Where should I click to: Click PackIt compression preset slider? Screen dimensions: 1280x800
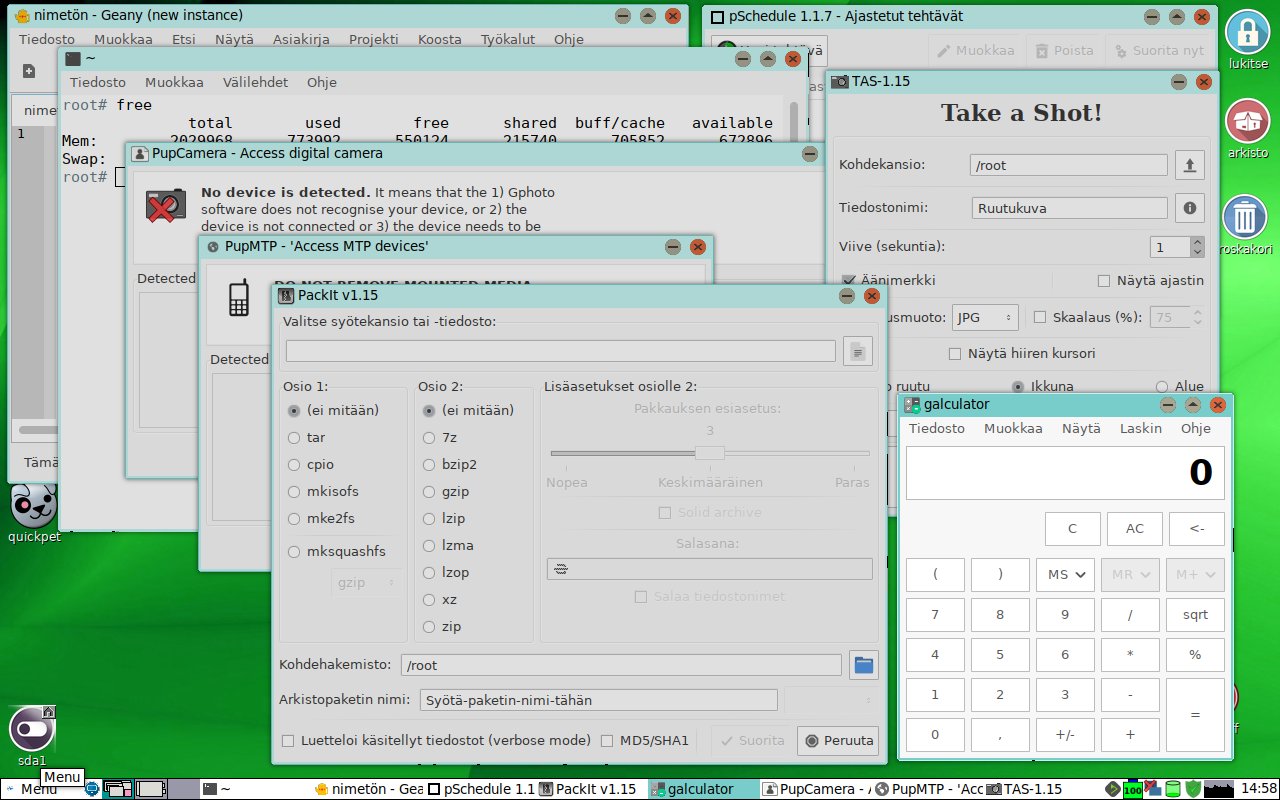709,453
